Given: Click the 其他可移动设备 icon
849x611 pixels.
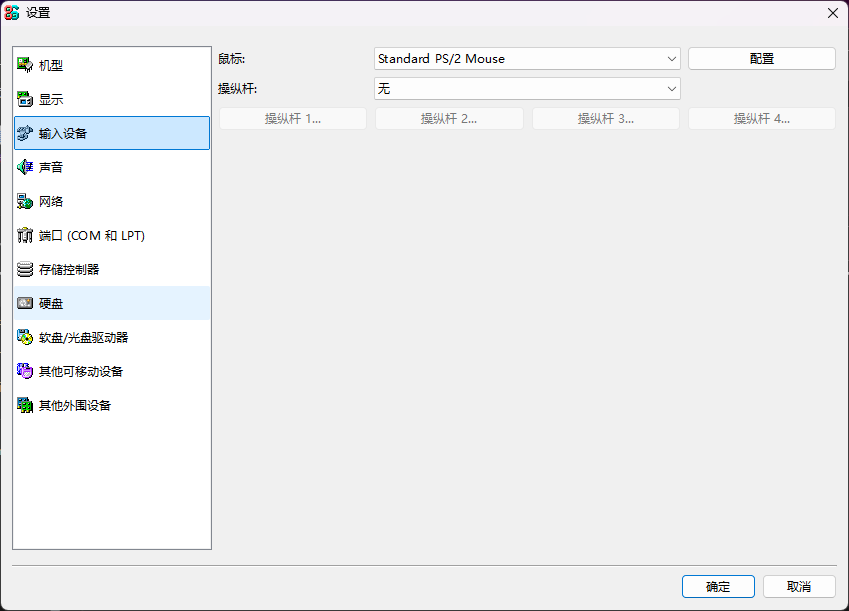Looking at the screenshot, I should [x=25, y=371].
